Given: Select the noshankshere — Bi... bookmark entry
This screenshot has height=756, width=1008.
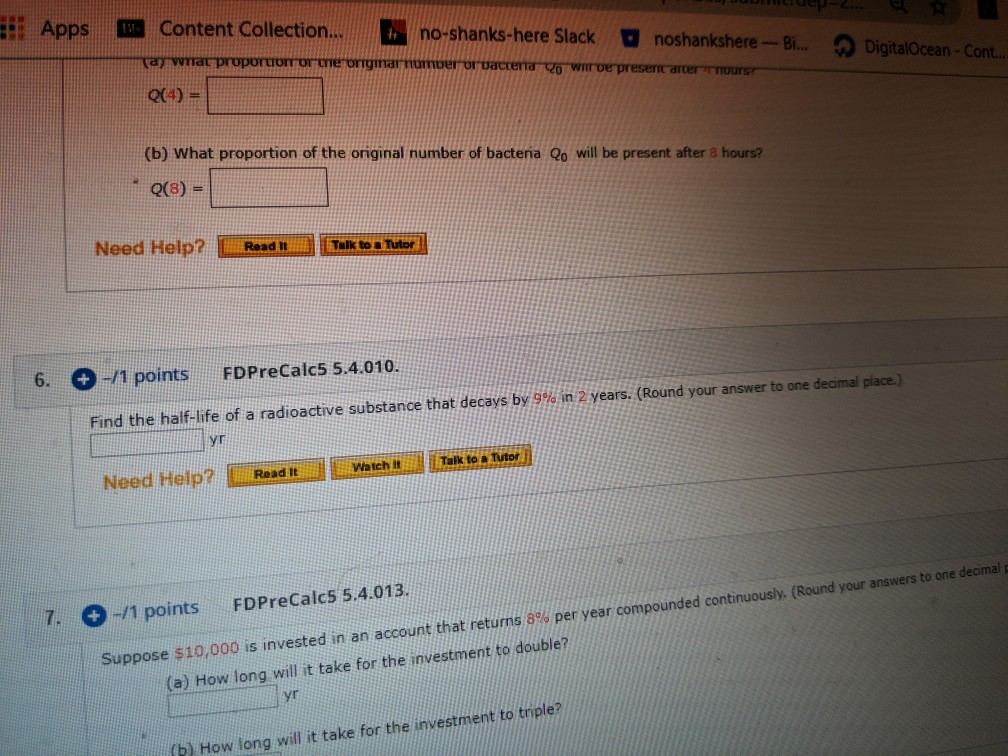Looking at the screenshot, I should pyautogui.click(x=710, y=38).
